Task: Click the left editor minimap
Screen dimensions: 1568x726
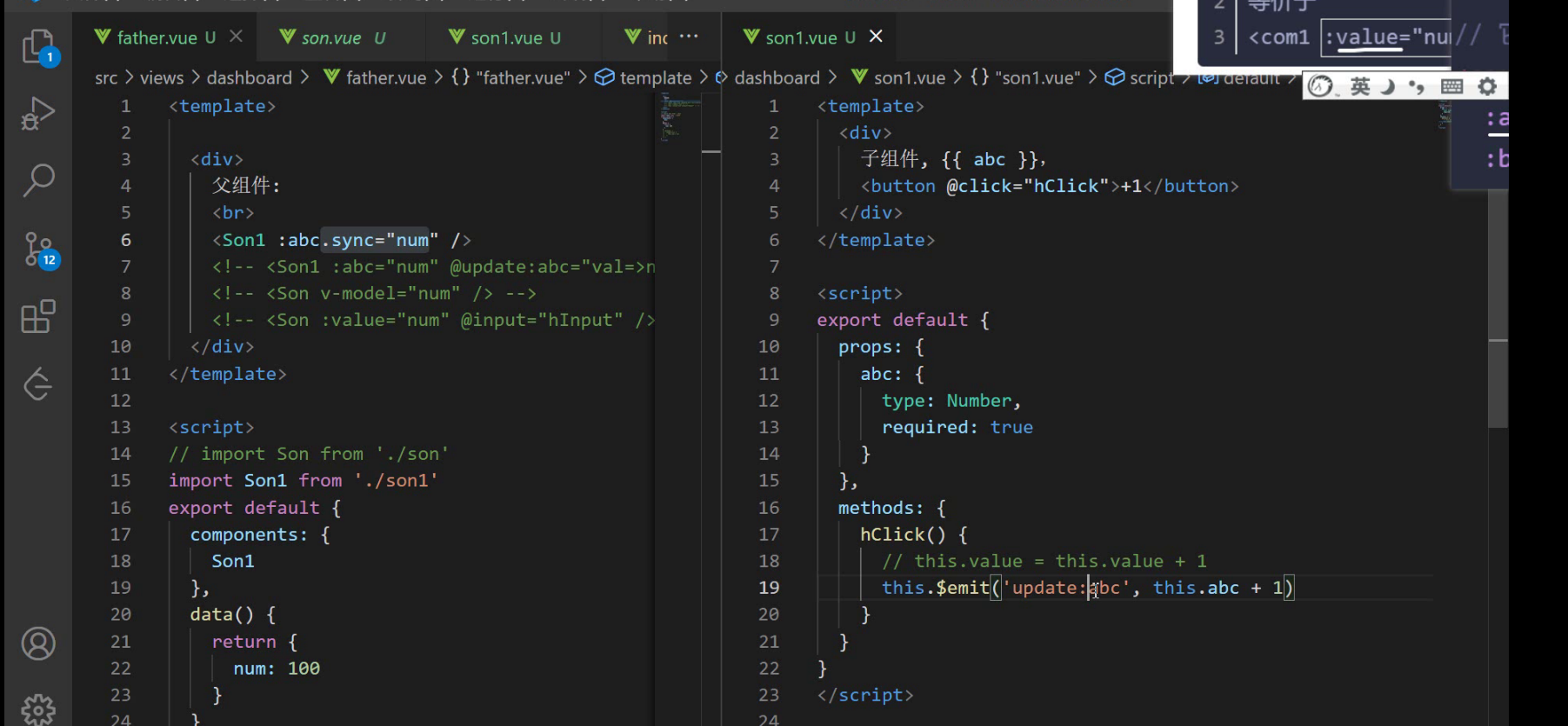Action: tap(679, 117)
